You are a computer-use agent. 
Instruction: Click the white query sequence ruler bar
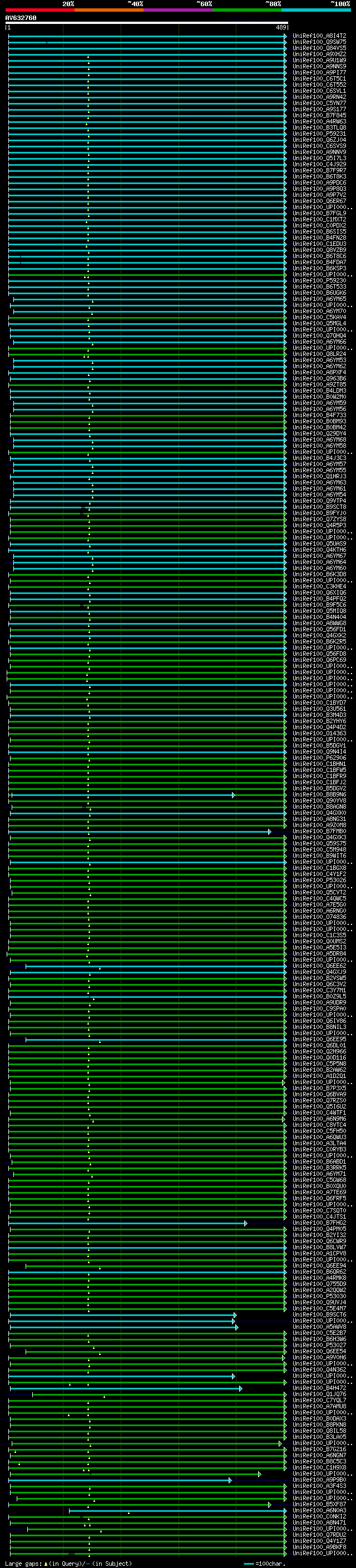147,23
